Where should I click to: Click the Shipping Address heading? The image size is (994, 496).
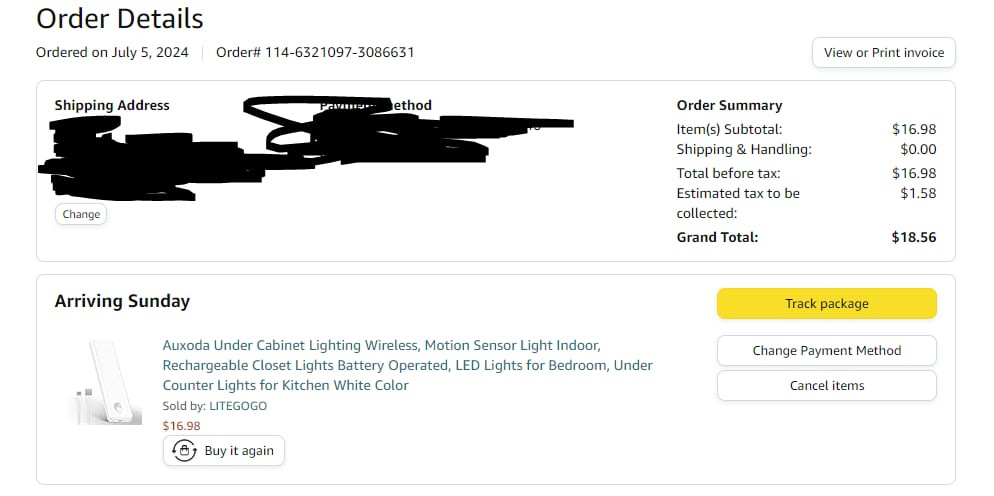pos(112,105)
